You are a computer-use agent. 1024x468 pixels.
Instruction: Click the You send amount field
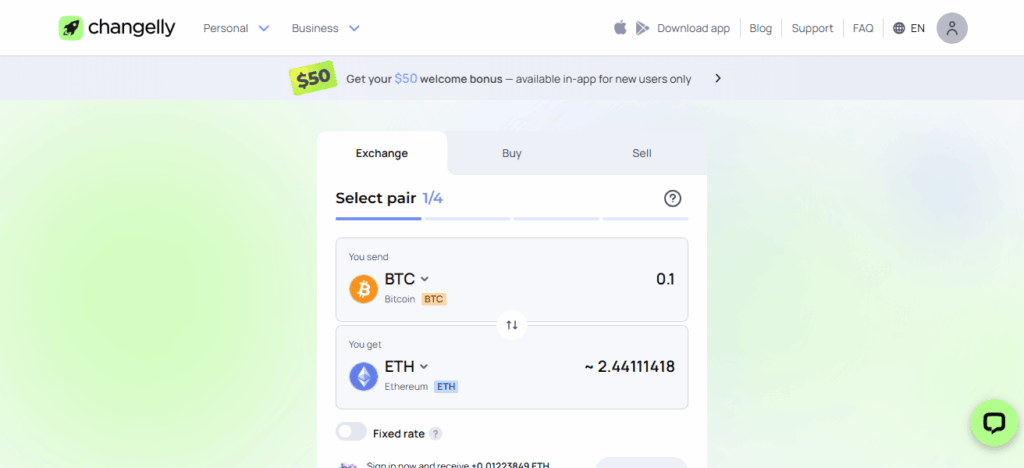(620, 279)
